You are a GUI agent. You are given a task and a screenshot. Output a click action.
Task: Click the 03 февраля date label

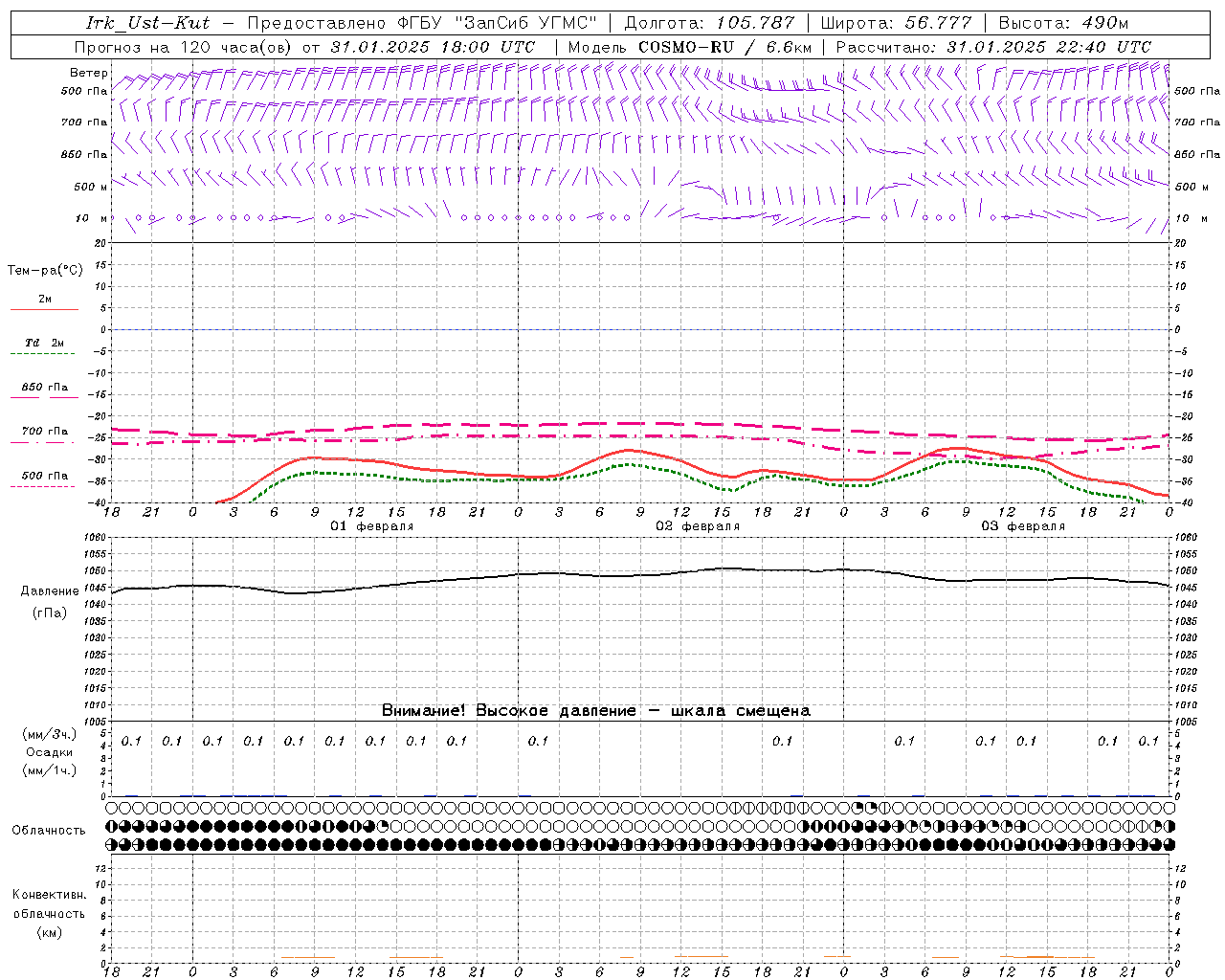pyautogui.click(x=1023, y=526)
